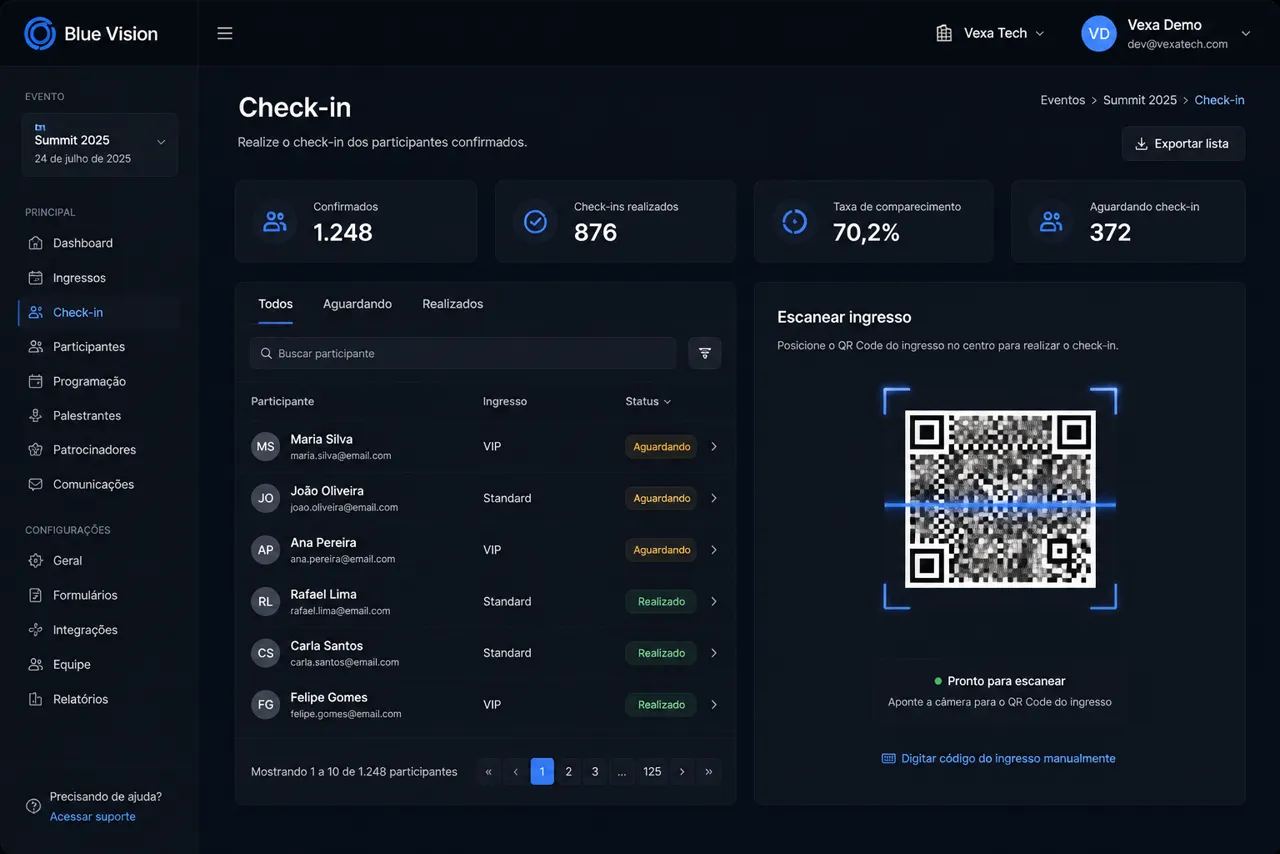Click the Buscar participante search field

point(463,353)
